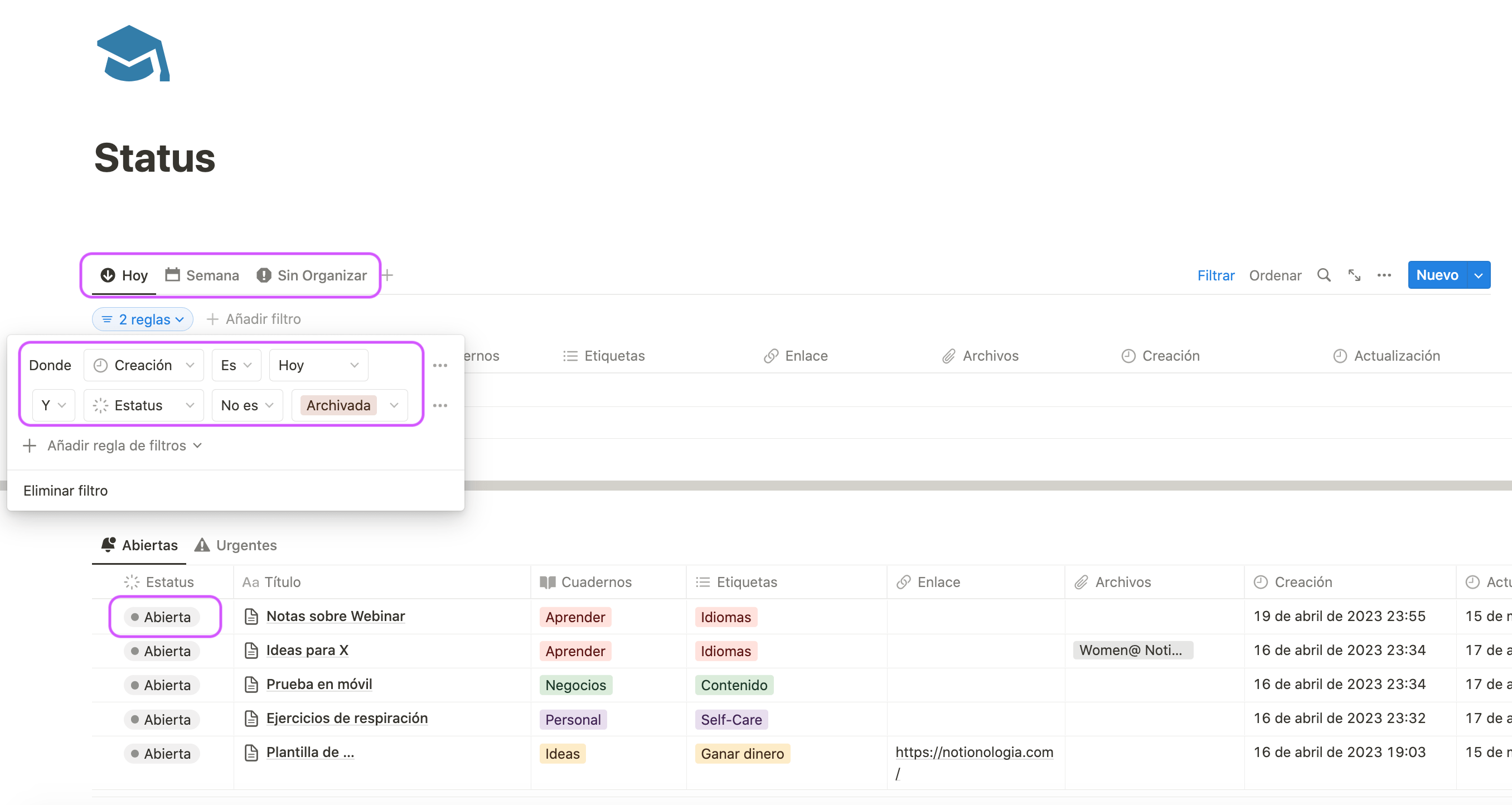Open the Creación property dropdown in filter
Screen dimensions: 1512x805
[144, 366]
